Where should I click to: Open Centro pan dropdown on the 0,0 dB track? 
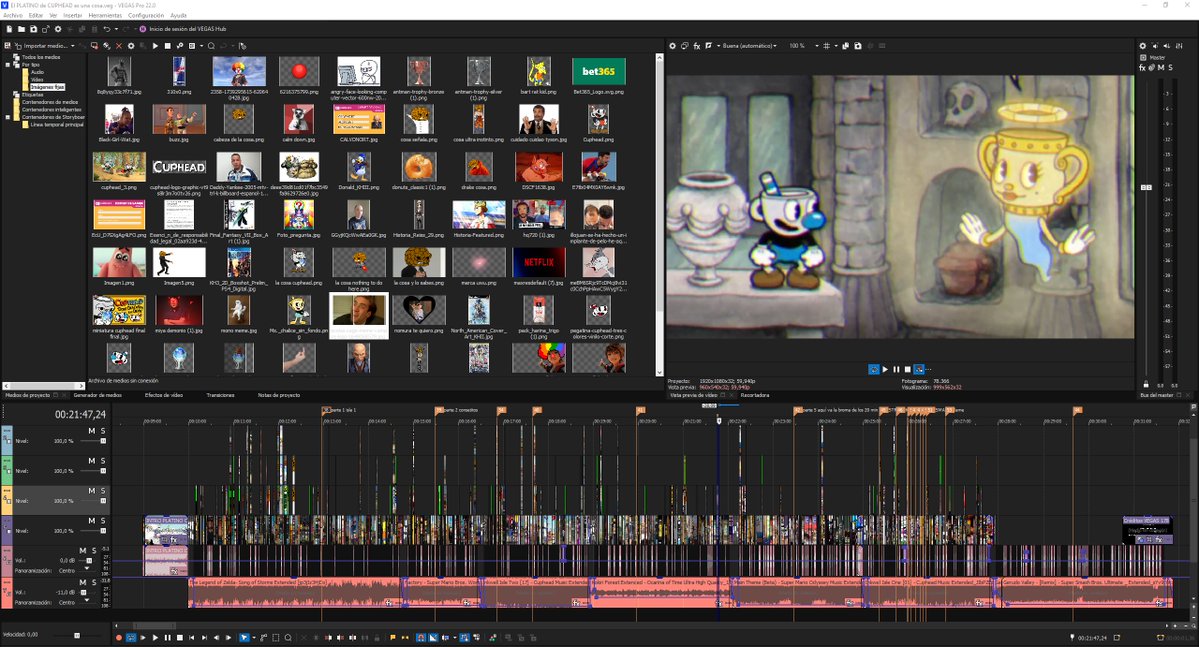click(86, 568)
